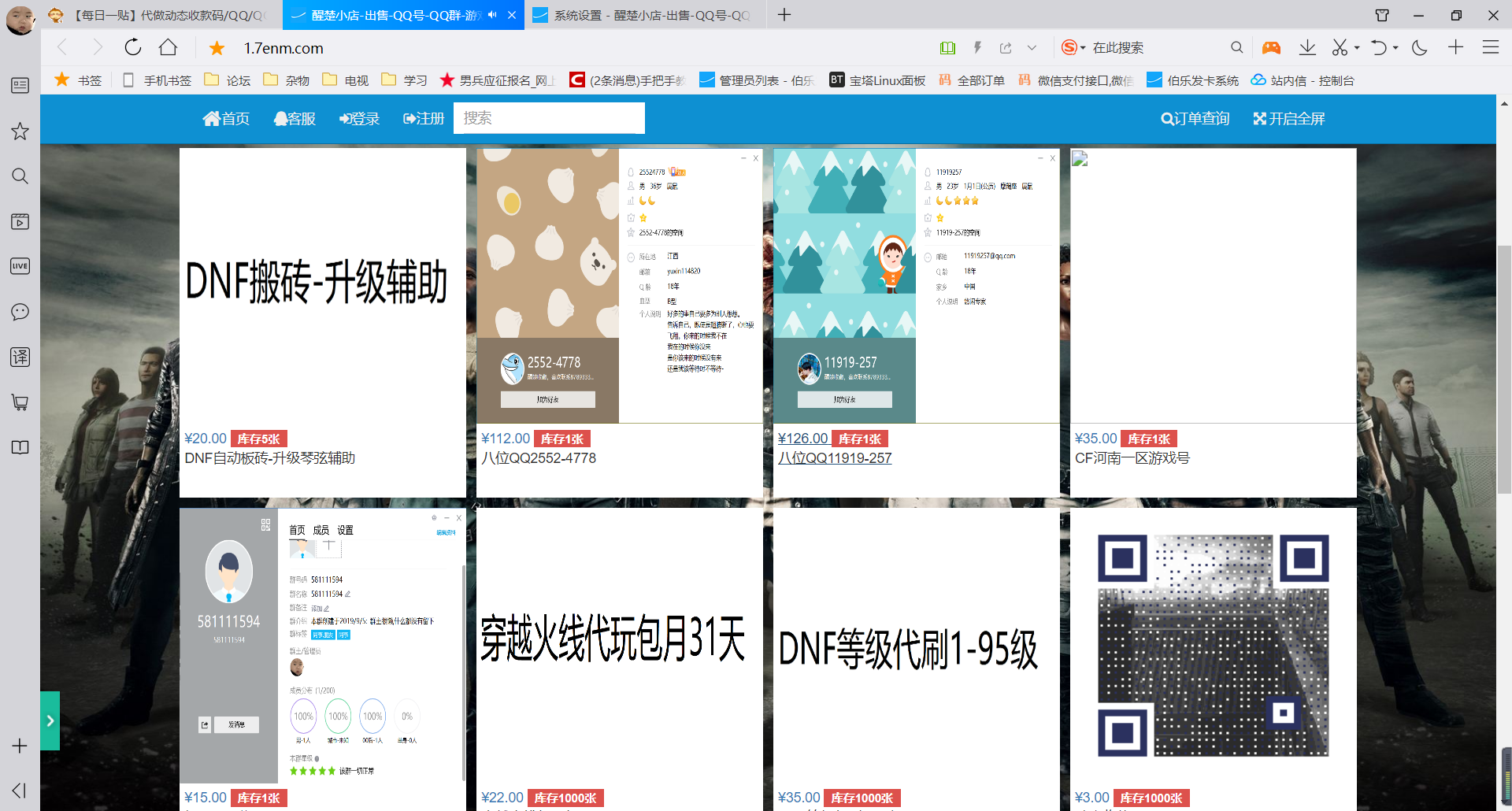Switch to the 系统设置 tab

coord(644,15)
